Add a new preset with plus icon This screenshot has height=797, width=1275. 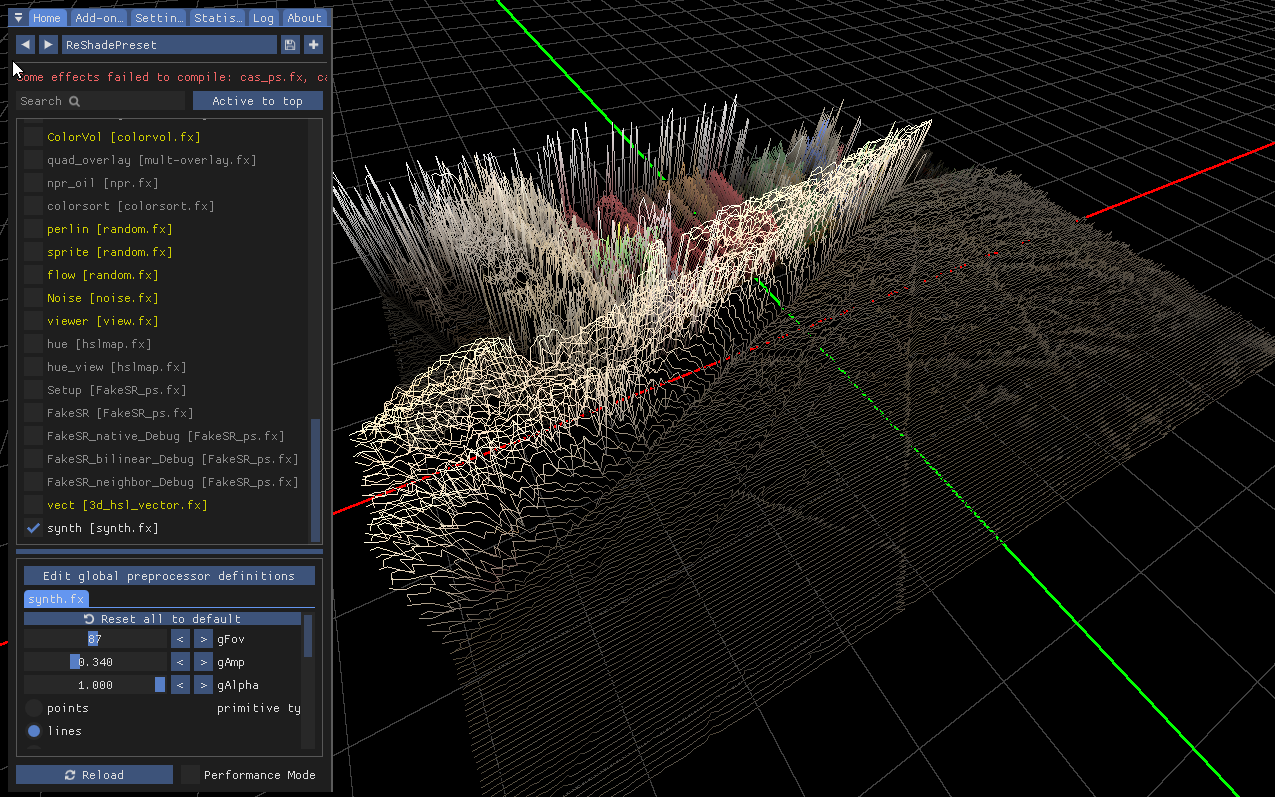[313, 45]
